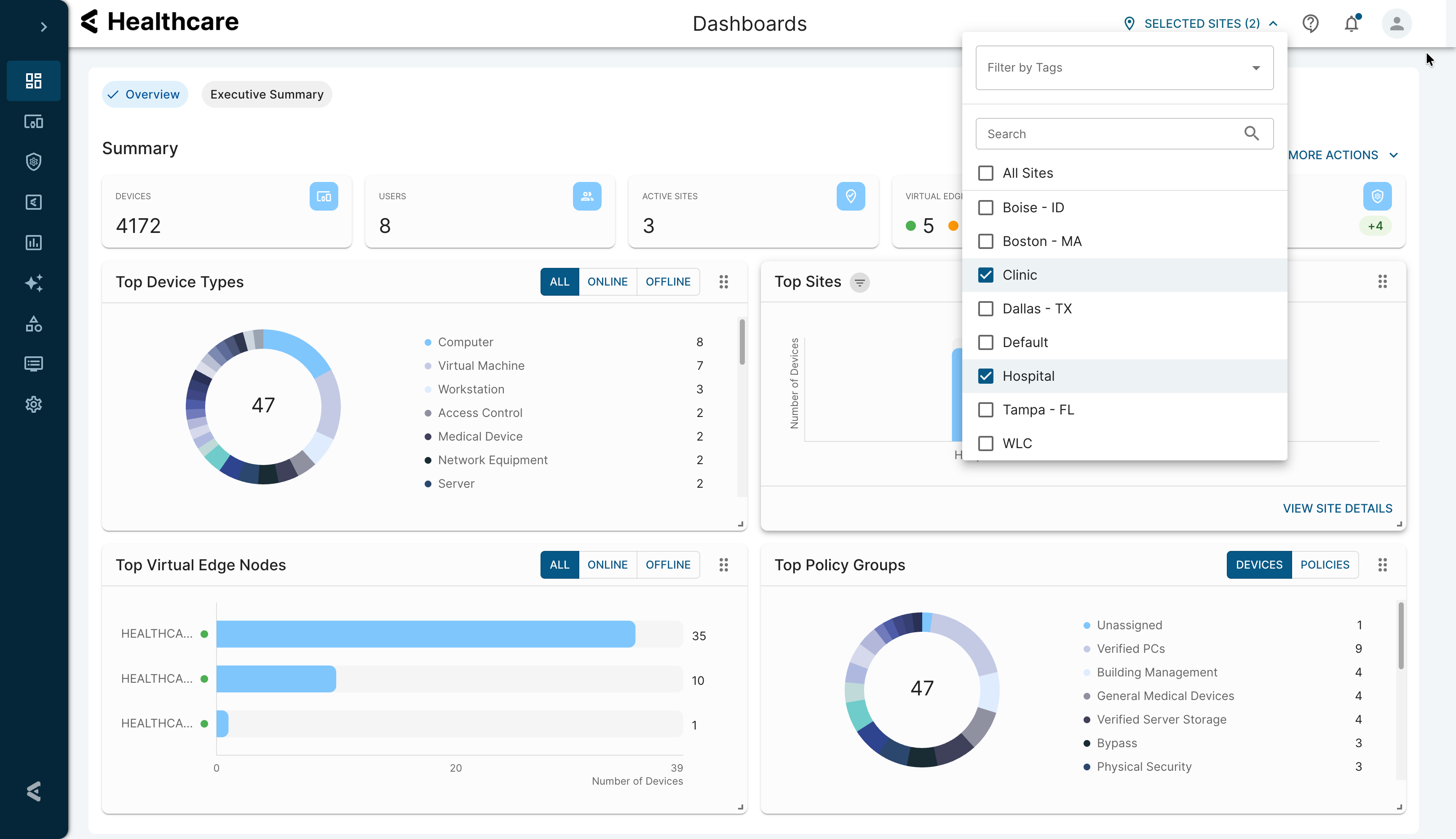Click the Top Sites filter icon
The height and width of the screenshot is (839, 1456).
pyautogui.click(x=859, y=282)
